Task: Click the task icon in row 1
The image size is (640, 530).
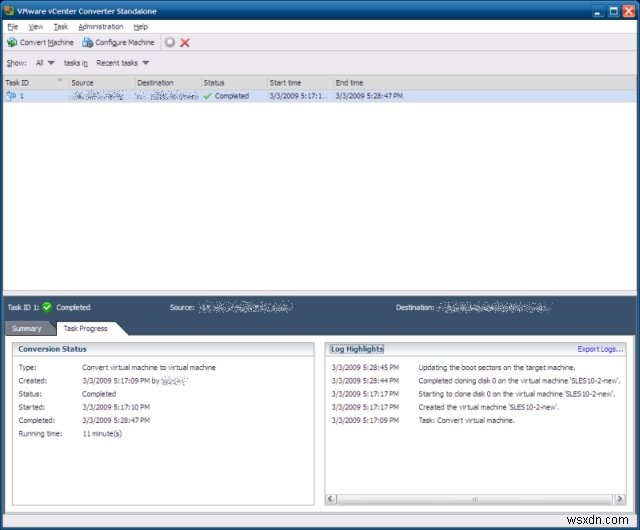Action: [11, 96]
